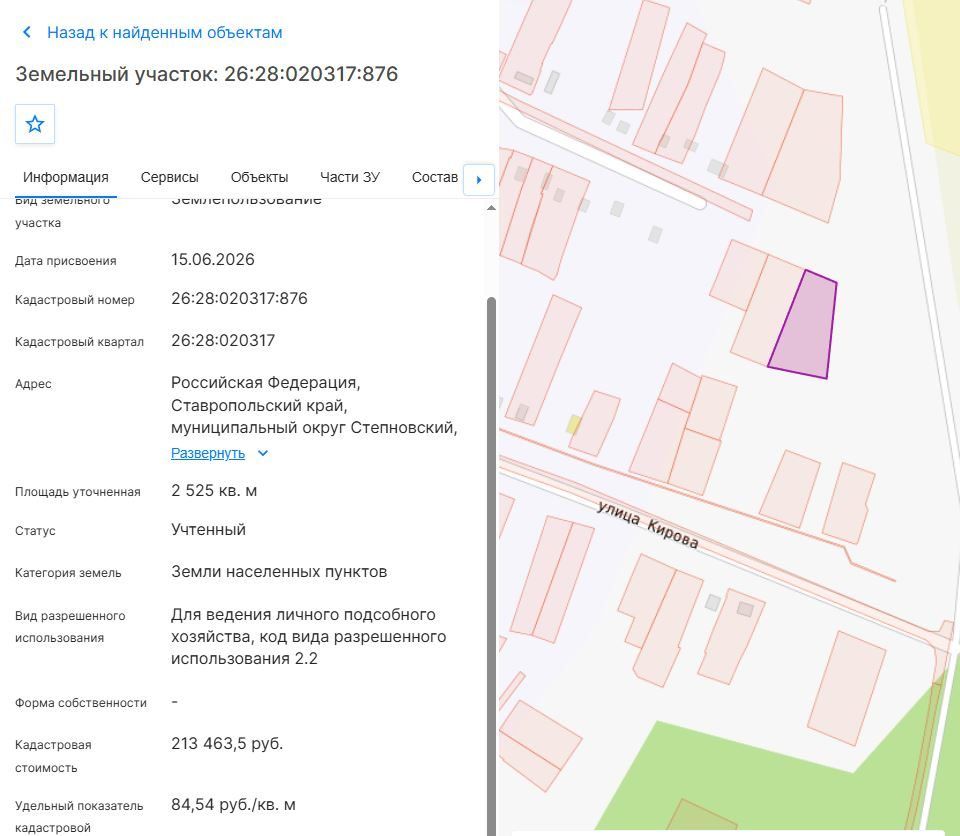This screenshot has width=960, height=836.
Task: Click chevron next to Развернуть
Action: click(x=263, y=453)
